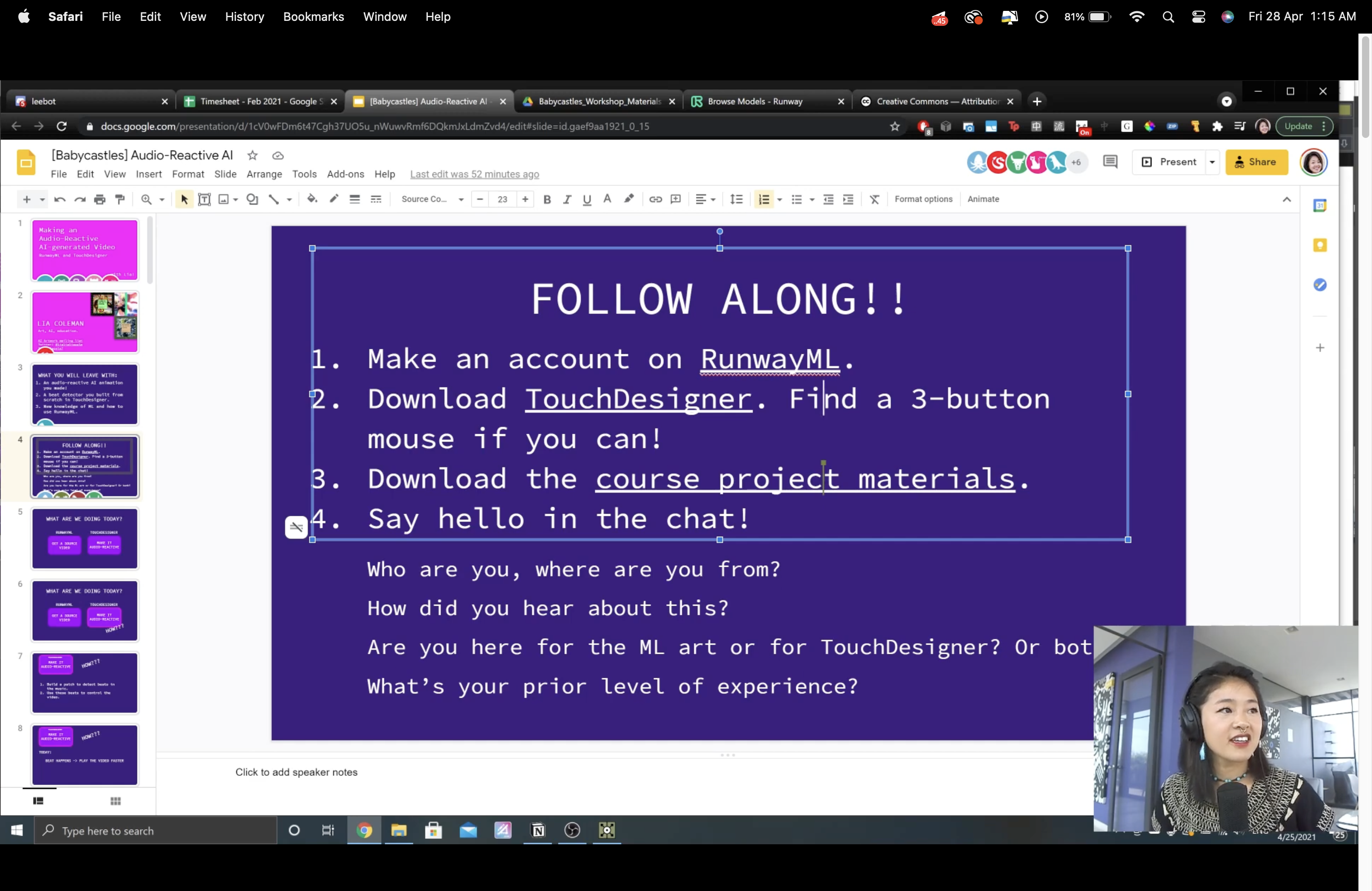Image resolution: width=1372 pixels, height=891 pixels.
Task: Open Border weight options
Action: (354, 200)
